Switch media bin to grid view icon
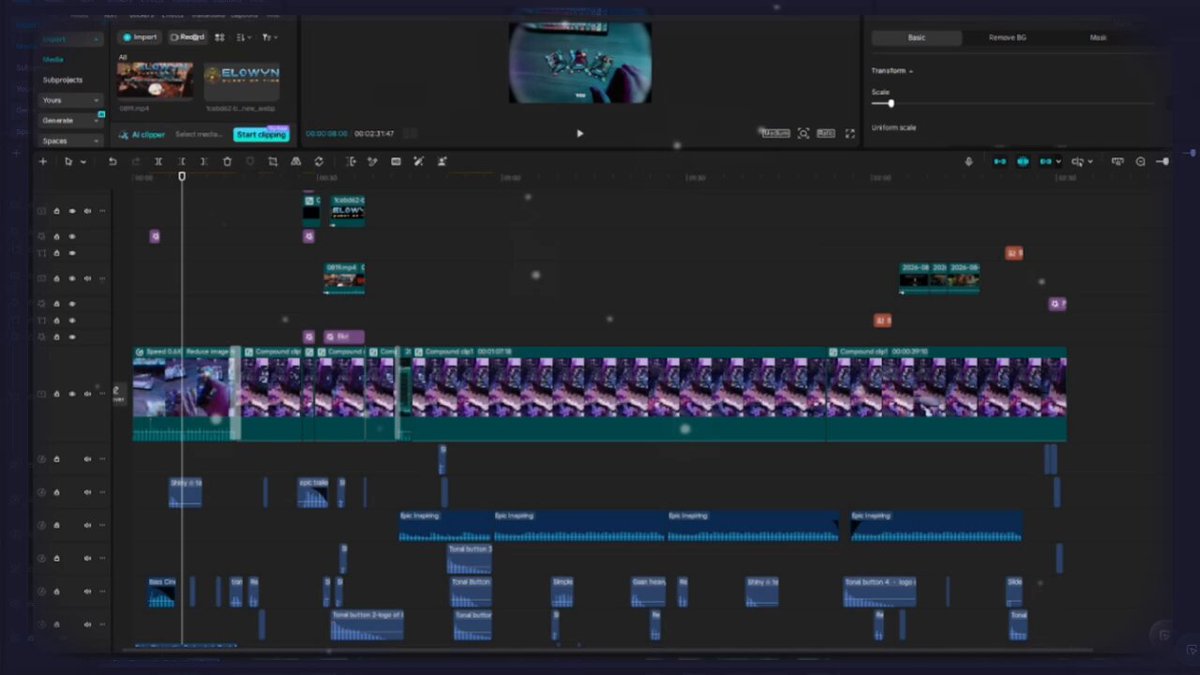Image resolution: width=1200 pixels, height=675 pixels. 220,37
